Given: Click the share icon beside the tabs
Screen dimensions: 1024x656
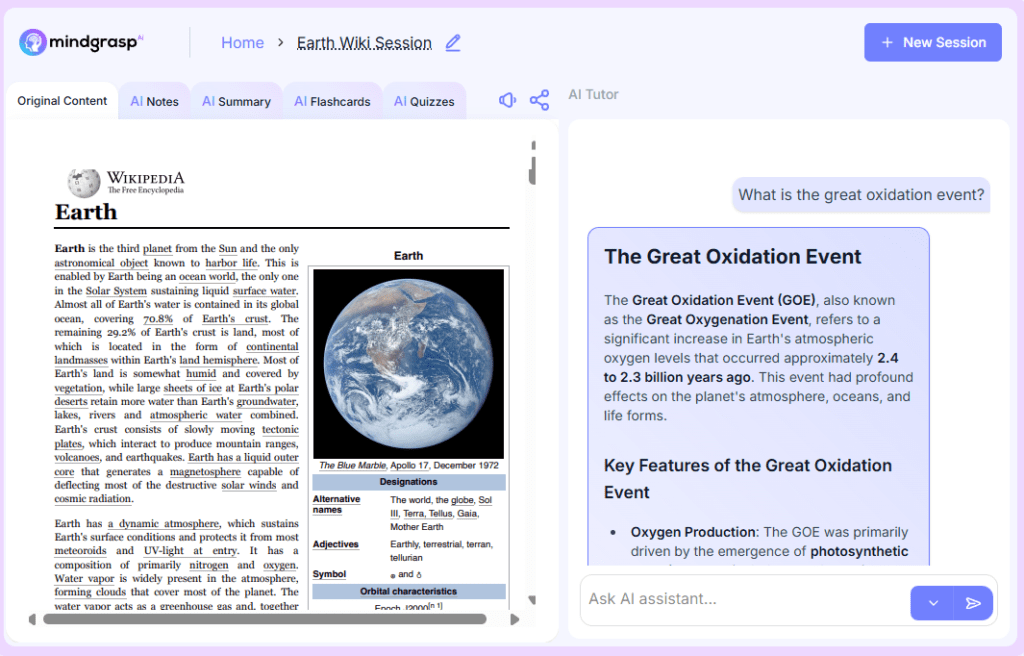Looking at the screenshot, I should click(x=539, y=100).
